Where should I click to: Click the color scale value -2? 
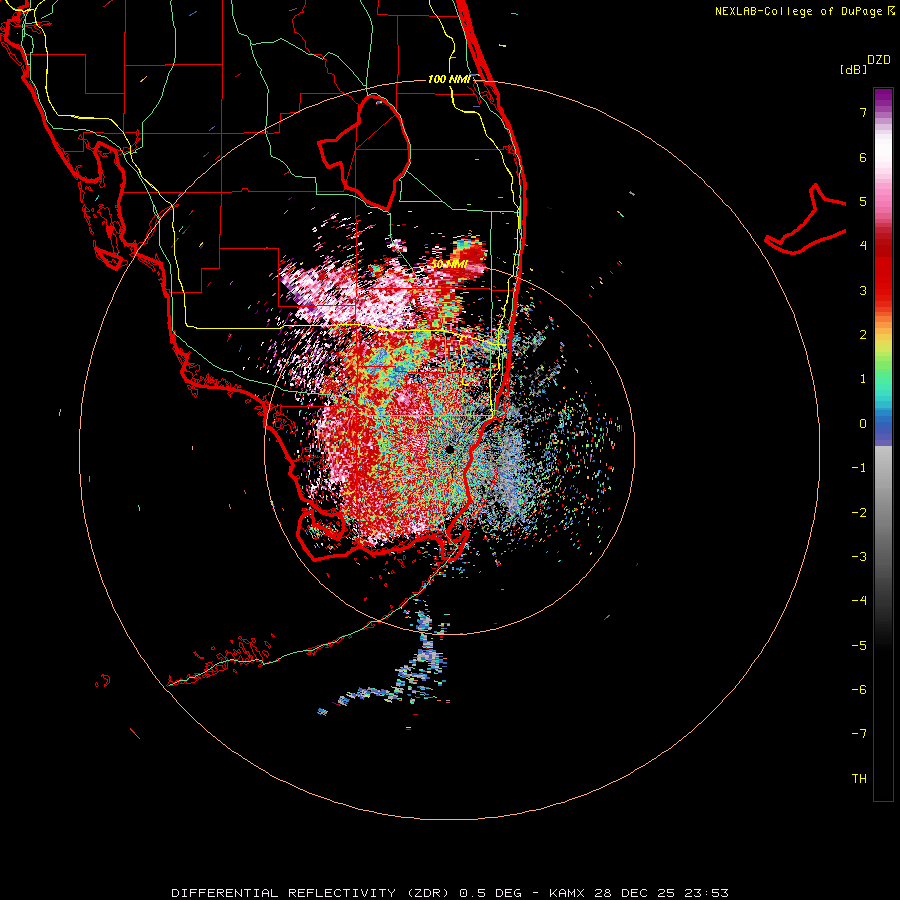tap(859, 513)
